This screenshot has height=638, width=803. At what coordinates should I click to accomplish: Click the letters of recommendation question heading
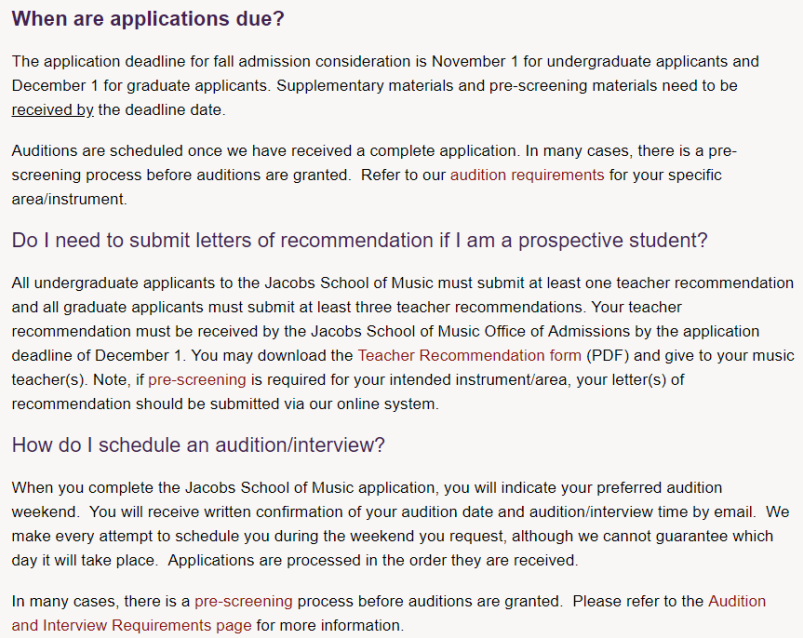pyautogui.click(x=359, y=241)
